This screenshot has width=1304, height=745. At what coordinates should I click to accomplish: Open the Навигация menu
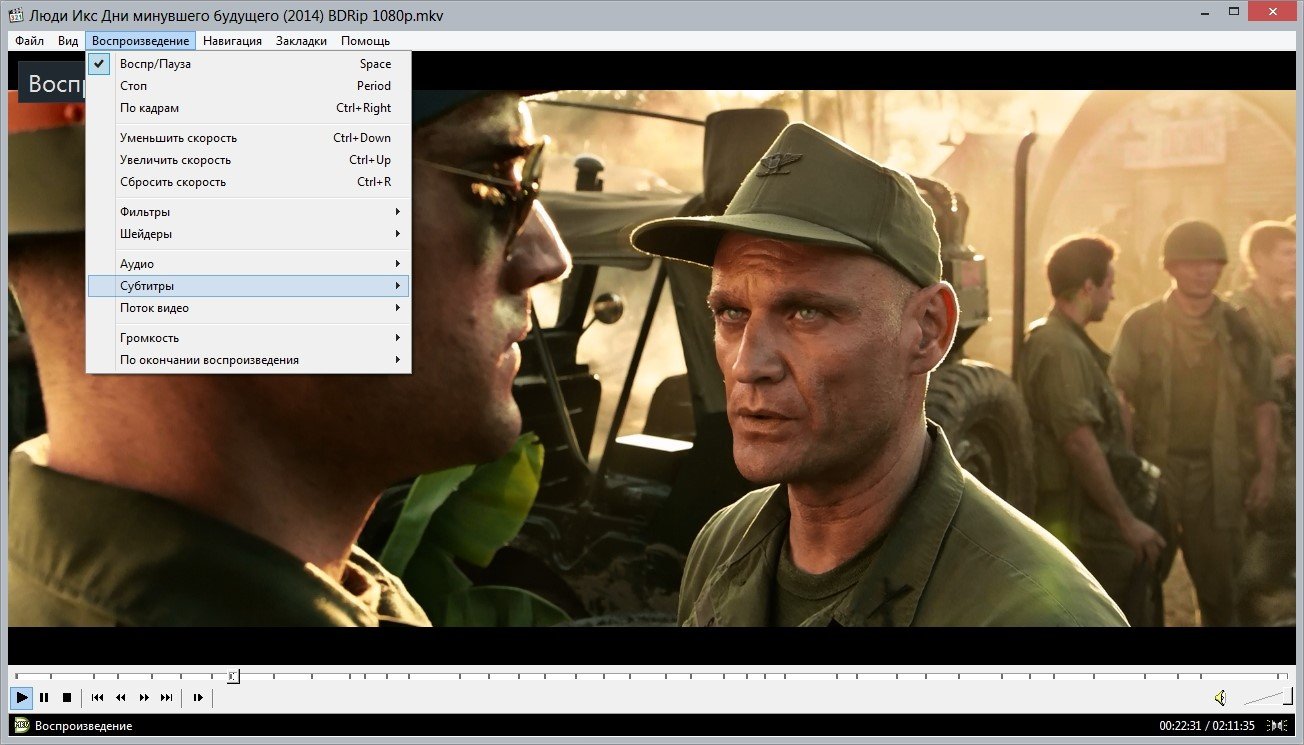pyautogui.click(x=232, y=41)
